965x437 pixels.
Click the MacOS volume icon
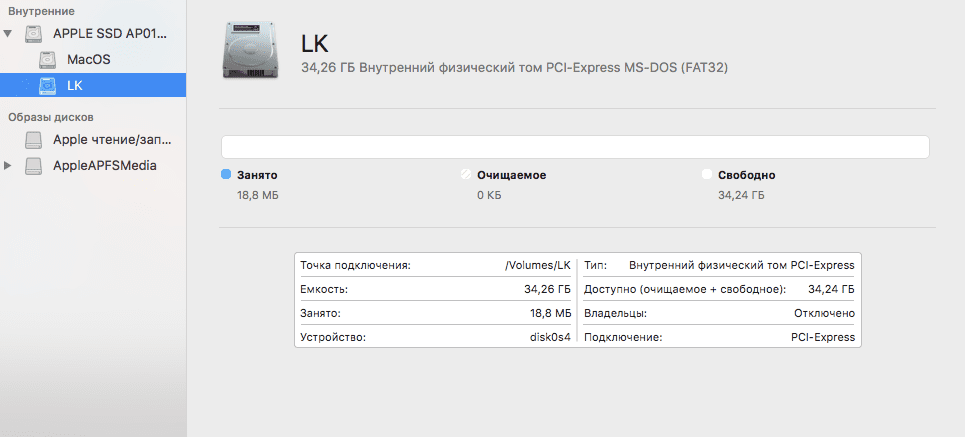pyautogui.click(x=47, y=60)
